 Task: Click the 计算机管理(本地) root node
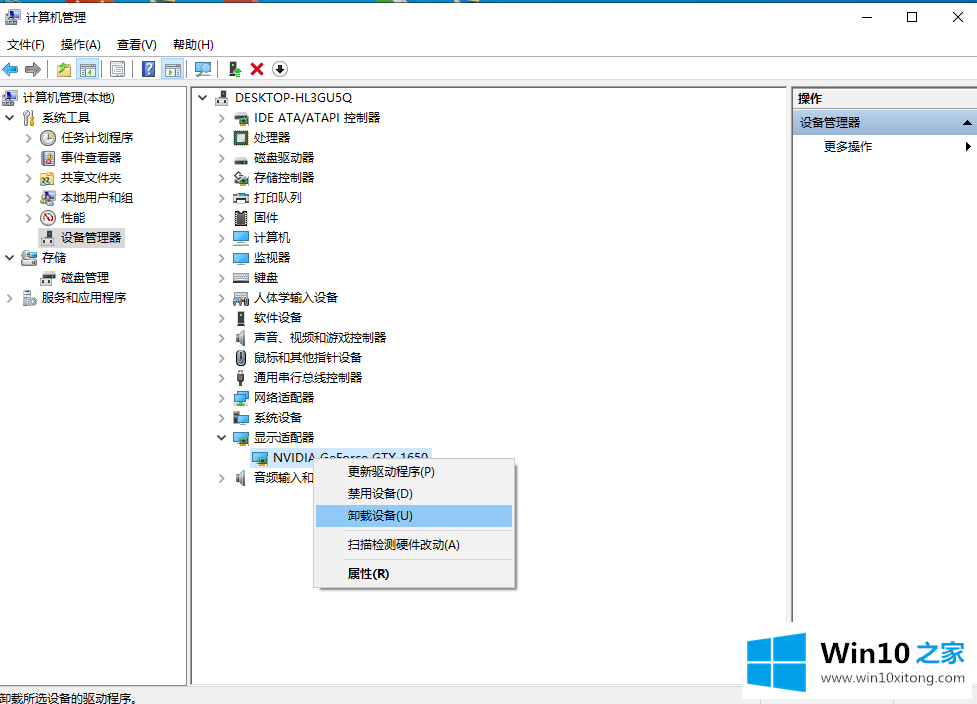point(69,98)
